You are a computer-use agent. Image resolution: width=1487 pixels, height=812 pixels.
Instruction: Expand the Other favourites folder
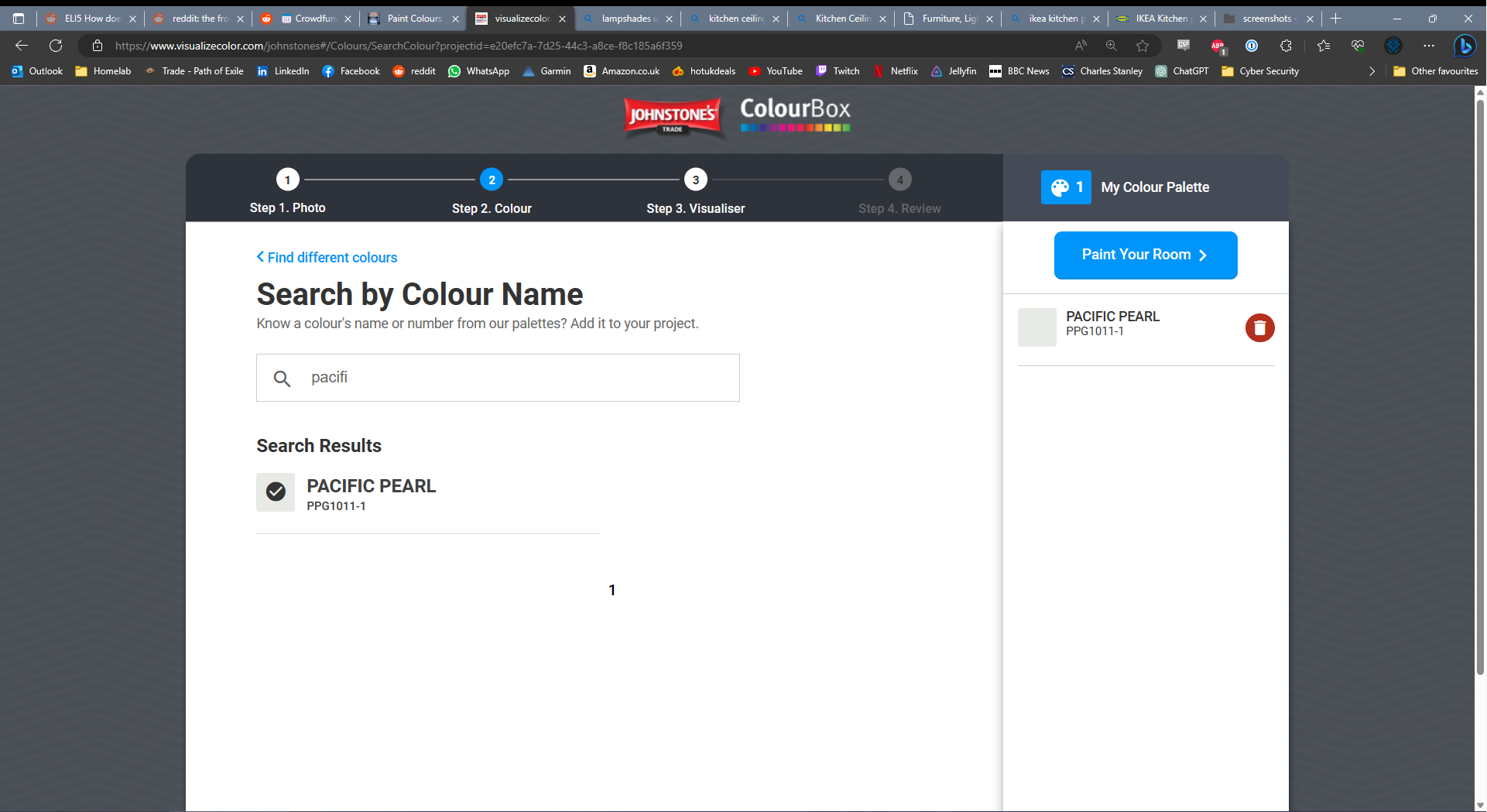point(1436,71)
